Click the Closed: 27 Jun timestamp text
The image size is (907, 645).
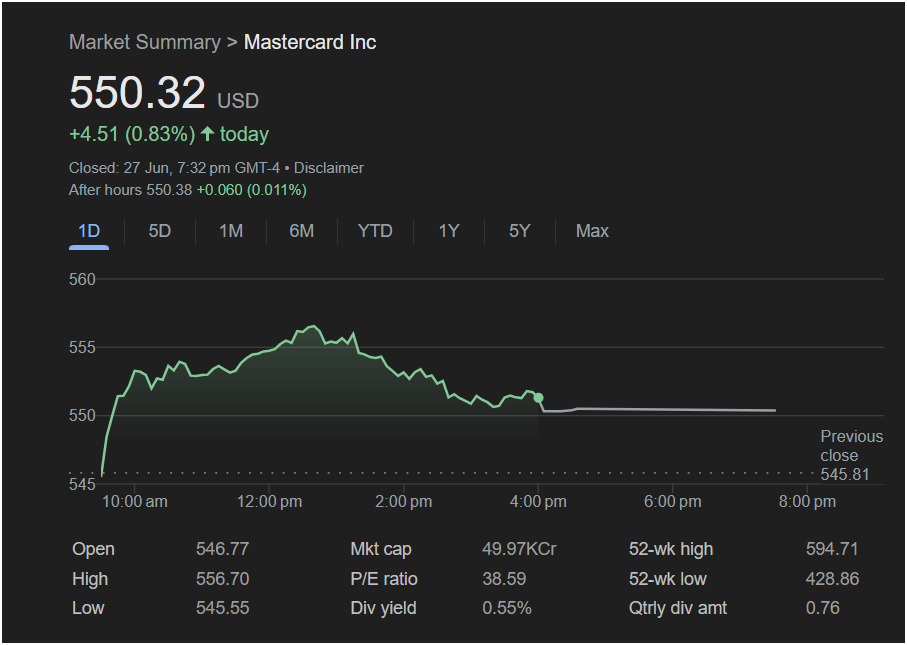pyautogui.click(x=174, y=168)
